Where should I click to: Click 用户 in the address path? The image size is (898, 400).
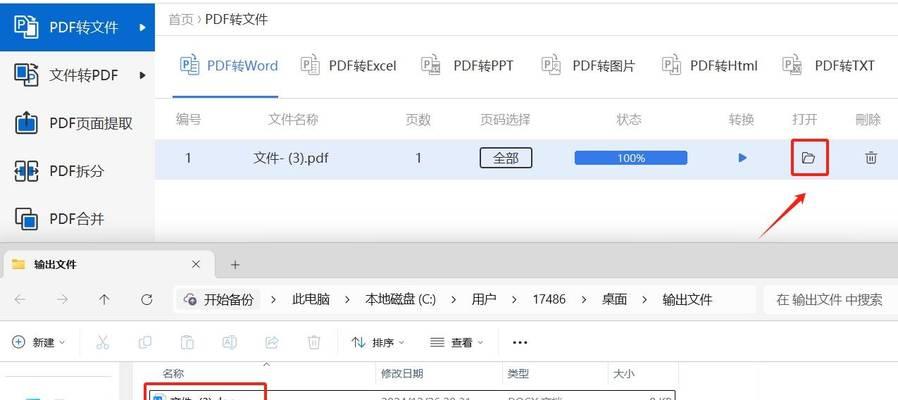tap(484, 299)
